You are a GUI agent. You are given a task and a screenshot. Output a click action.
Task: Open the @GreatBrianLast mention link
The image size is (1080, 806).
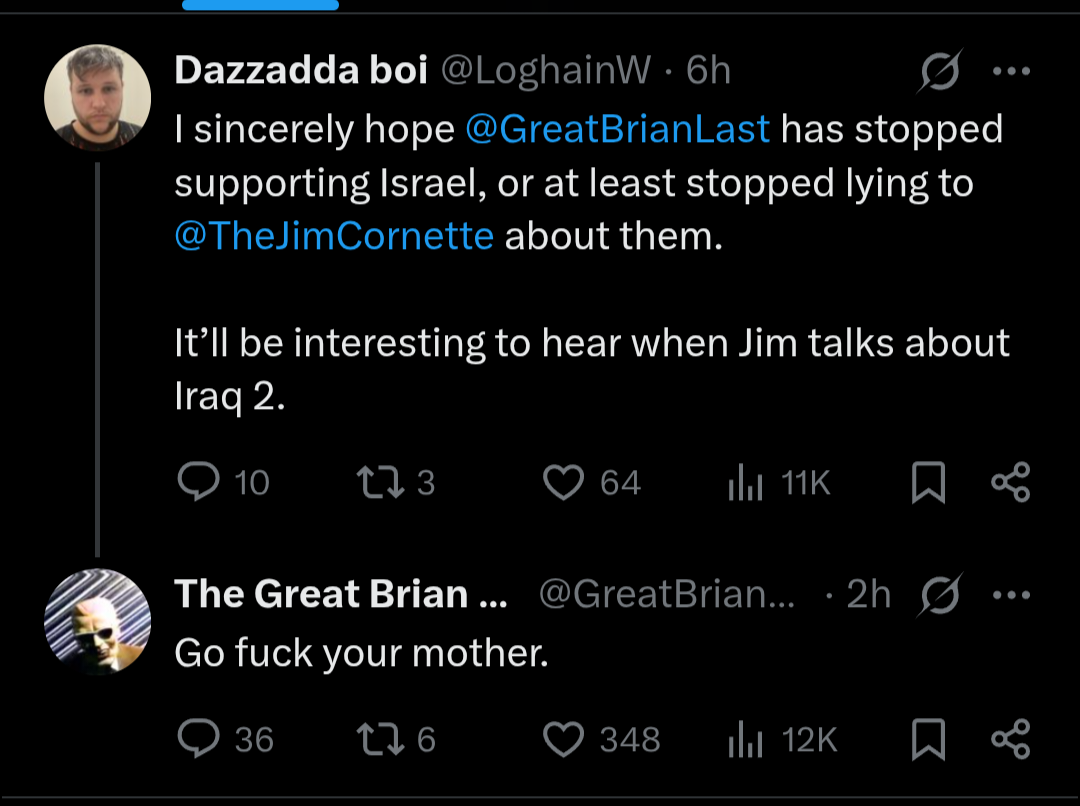[x=618, y=130]
